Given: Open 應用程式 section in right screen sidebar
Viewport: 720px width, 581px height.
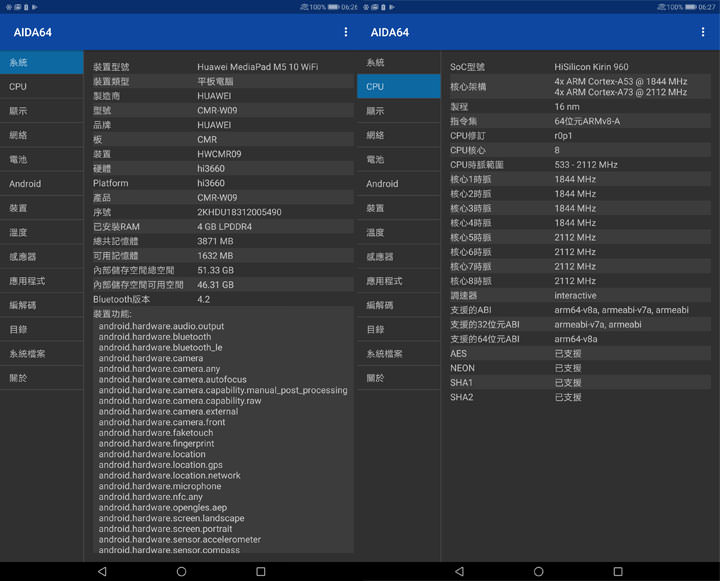Looking at the screenshot, I should click(399, 281).
